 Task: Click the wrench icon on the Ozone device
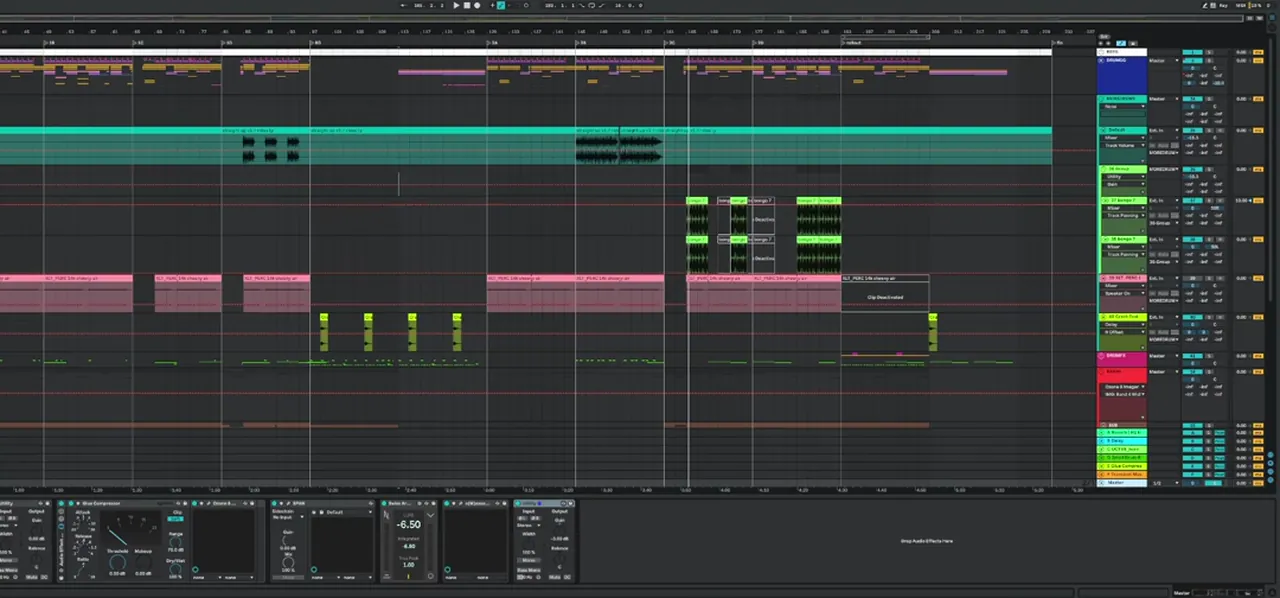(208, 503)
